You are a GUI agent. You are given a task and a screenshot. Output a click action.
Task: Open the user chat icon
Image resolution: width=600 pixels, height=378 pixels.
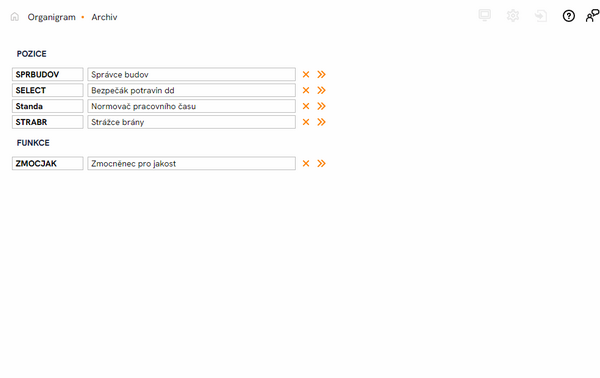coord(592,16)
